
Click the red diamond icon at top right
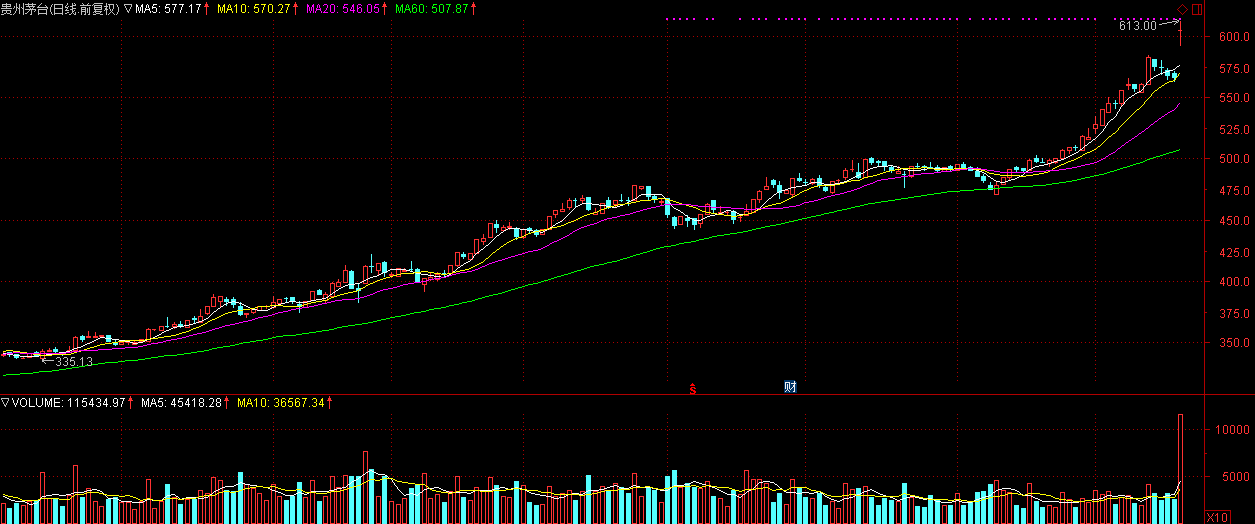(x=1180, y=10)
